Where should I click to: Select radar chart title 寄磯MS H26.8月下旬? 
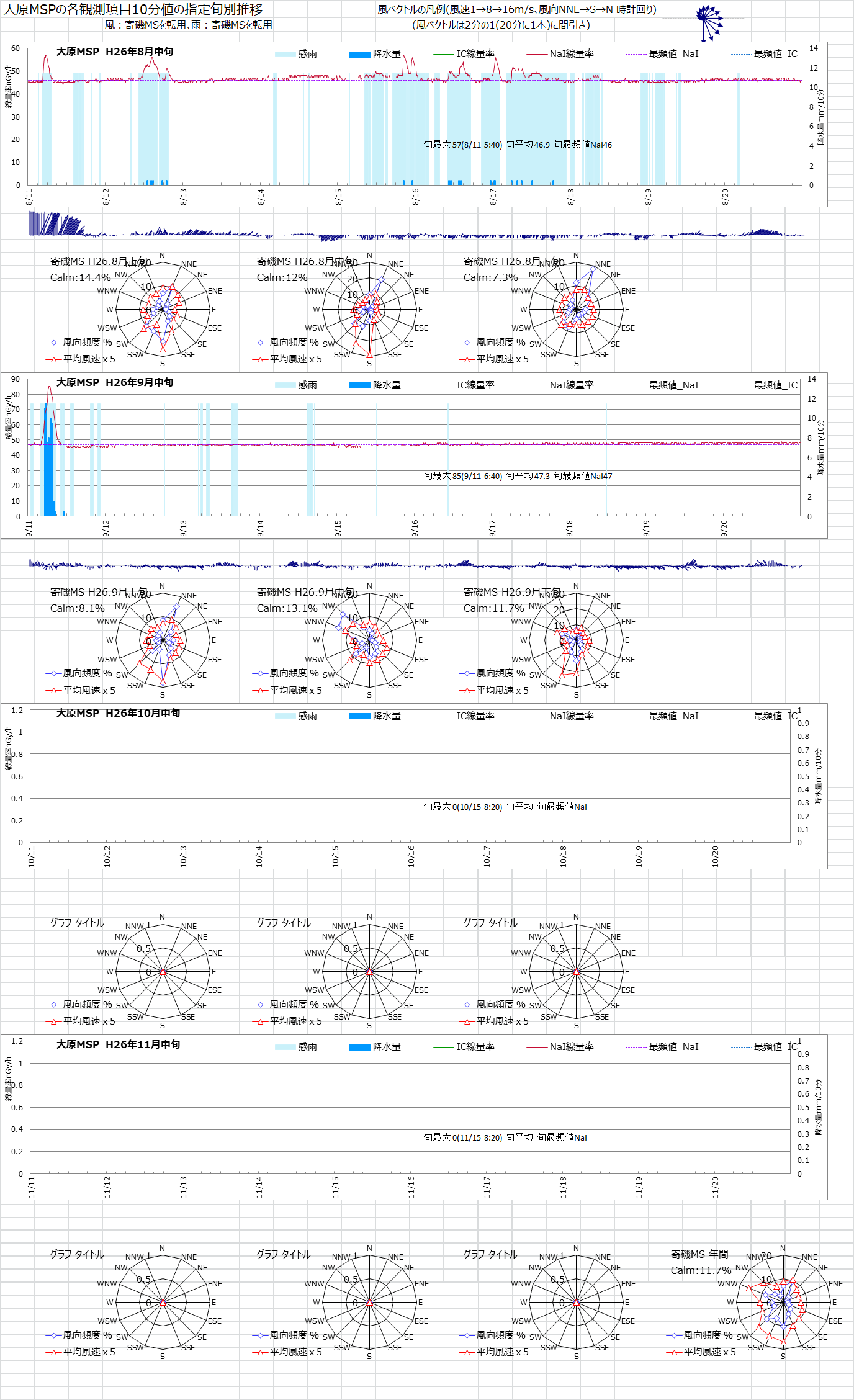(512, 261)
